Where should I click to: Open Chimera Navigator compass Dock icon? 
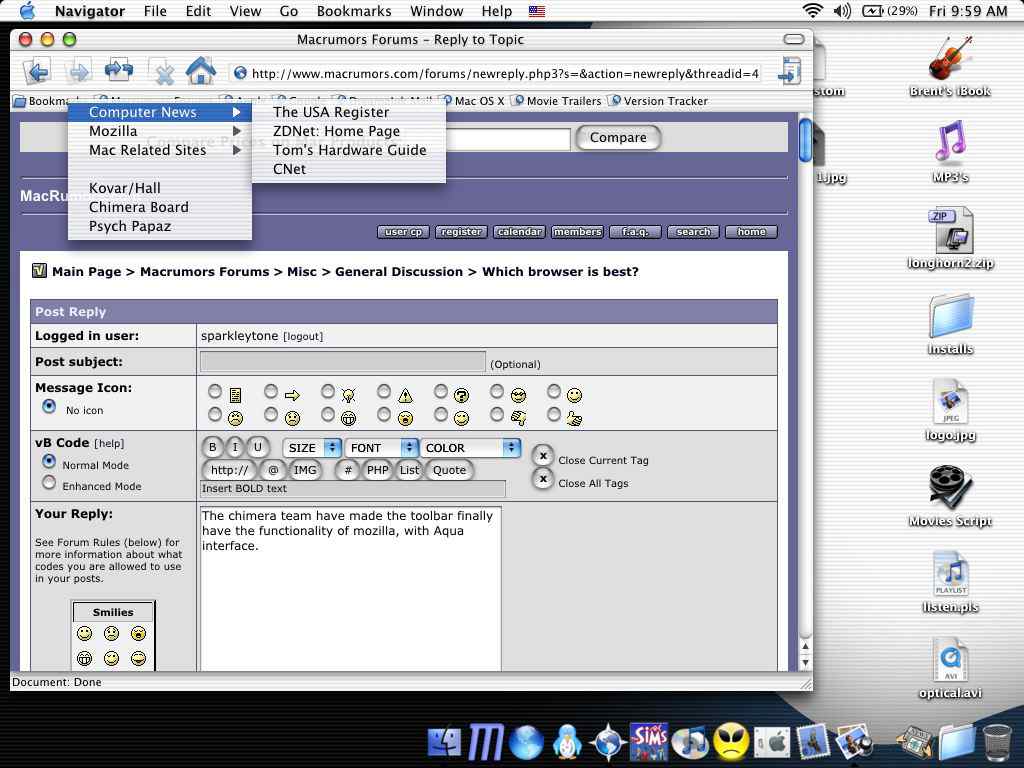pyautogui.click(x=608, y=743)
